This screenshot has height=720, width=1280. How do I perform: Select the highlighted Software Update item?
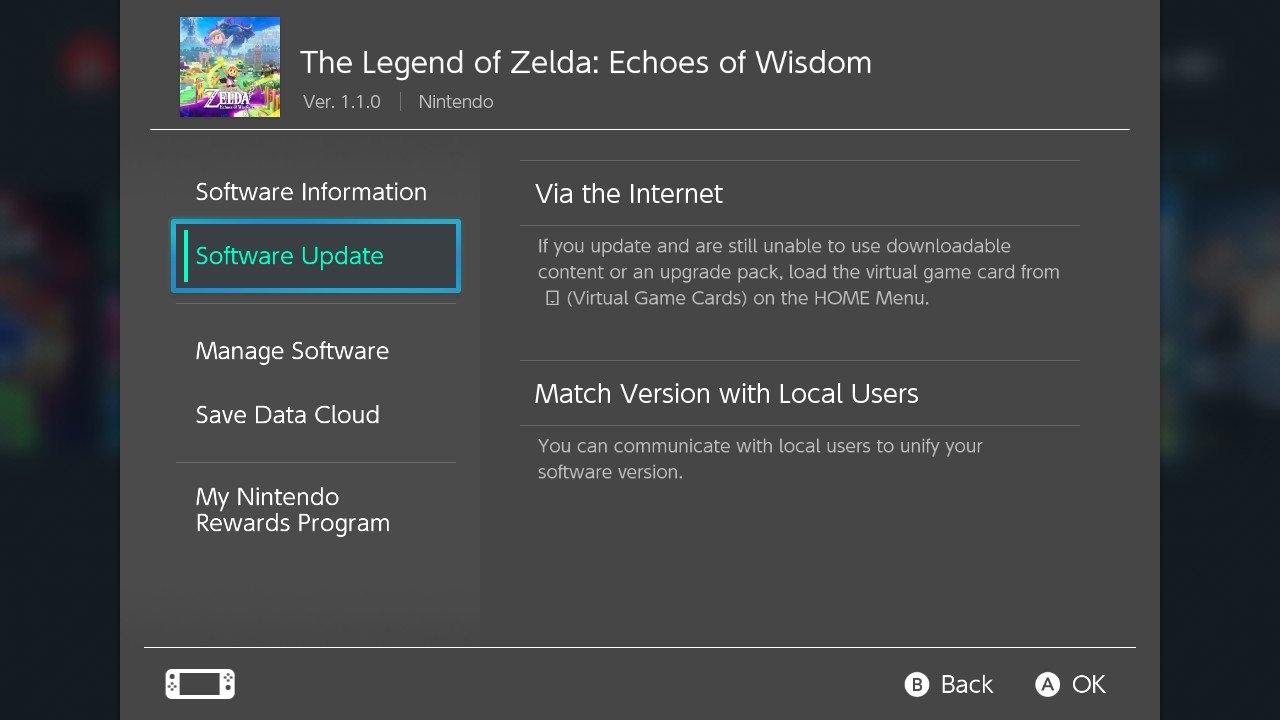[x=316, y=256]
